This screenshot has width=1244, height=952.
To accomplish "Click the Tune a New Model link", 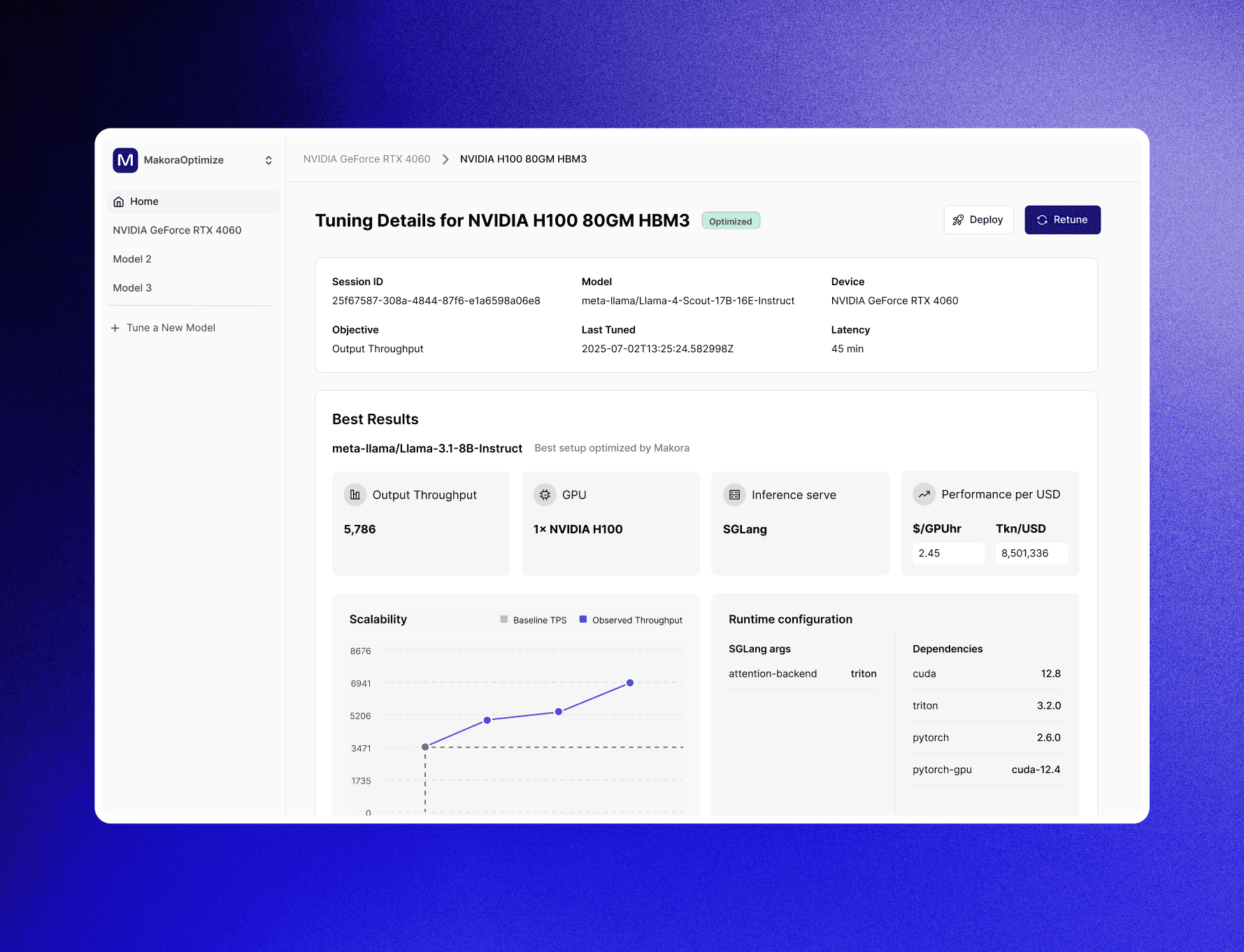I will pyautogui.click(x=171, y=328).
